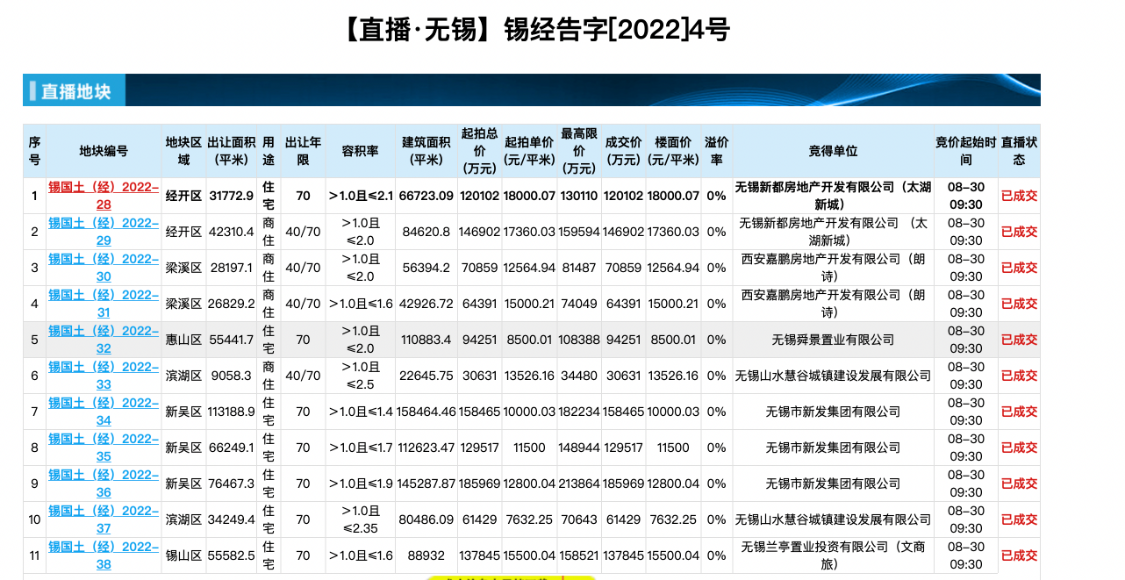Open parcel link 锡国土(经)2022-37
Screen dimensions: 1125x580
pyautogui.click(x=103, y=519)
